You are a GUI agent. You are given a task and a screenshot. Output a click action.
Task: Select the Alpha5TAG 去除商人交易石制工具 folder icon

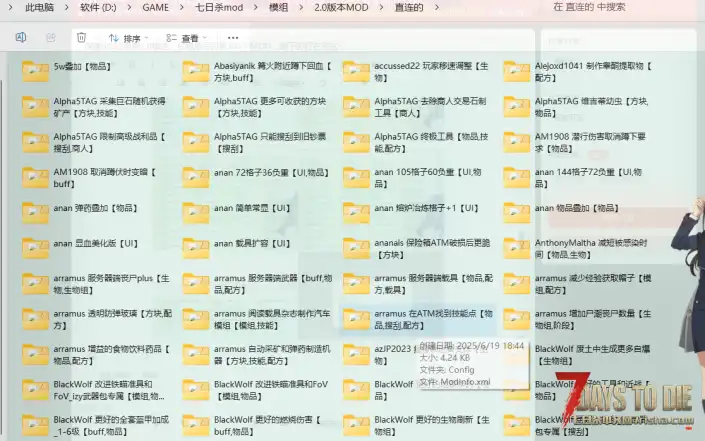(356, 107)
